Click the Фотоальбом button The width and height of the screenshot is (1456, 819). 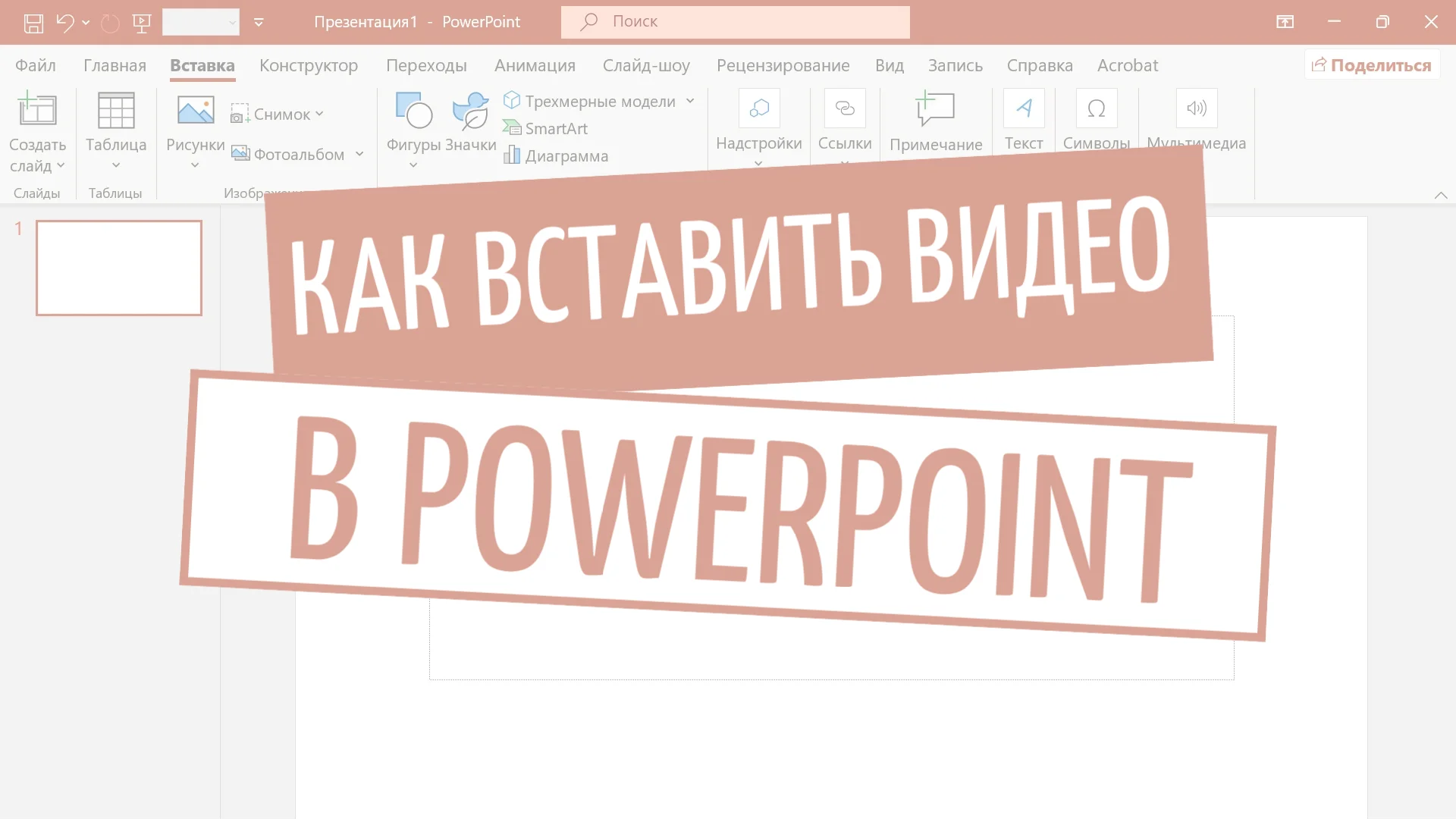pos(288,154)
